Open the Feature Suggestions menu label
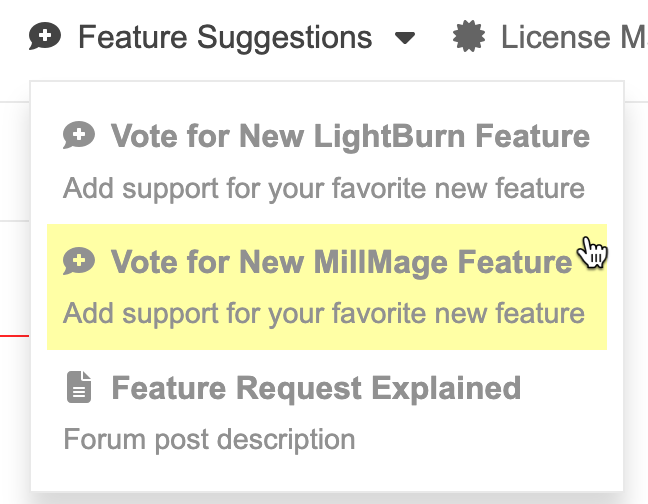648x504 pixels. [225, 38]
